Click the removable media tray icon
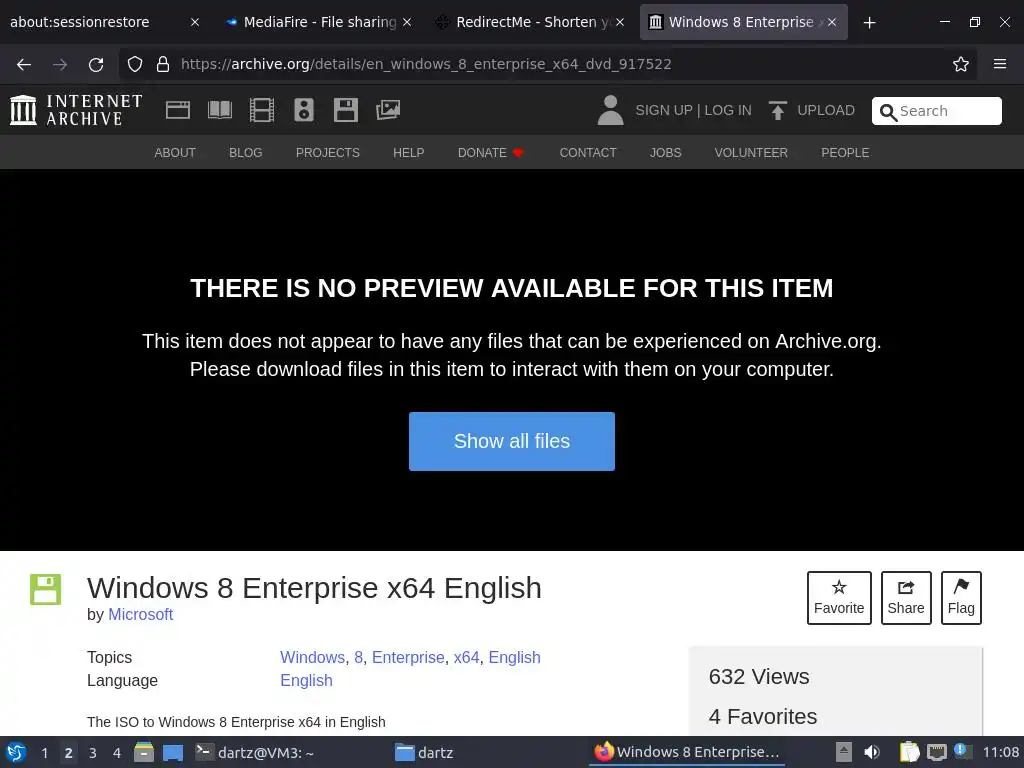The image size is (1024, 768). (844, 752)
